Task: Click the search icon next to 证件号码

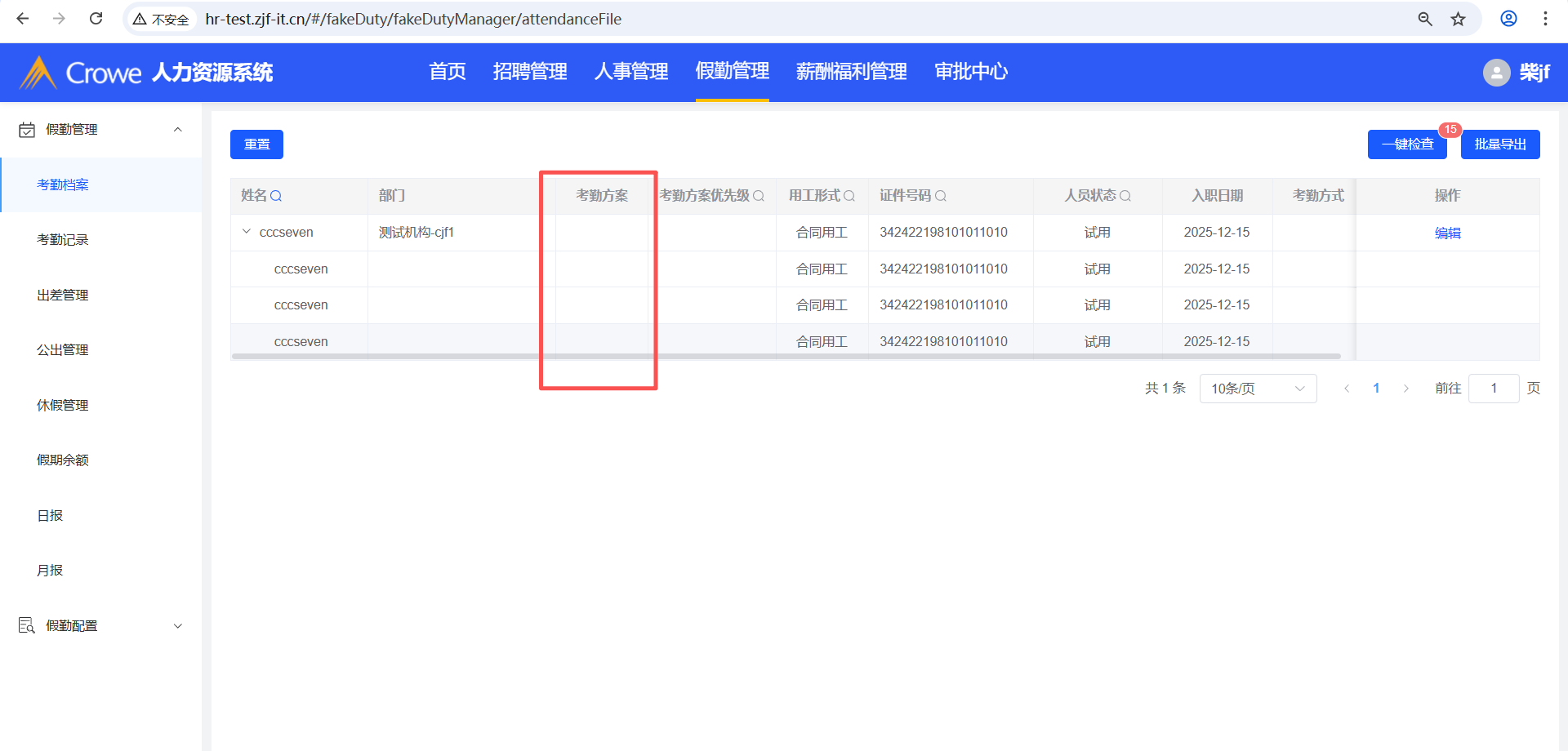Action: click(x=941, y=196)
